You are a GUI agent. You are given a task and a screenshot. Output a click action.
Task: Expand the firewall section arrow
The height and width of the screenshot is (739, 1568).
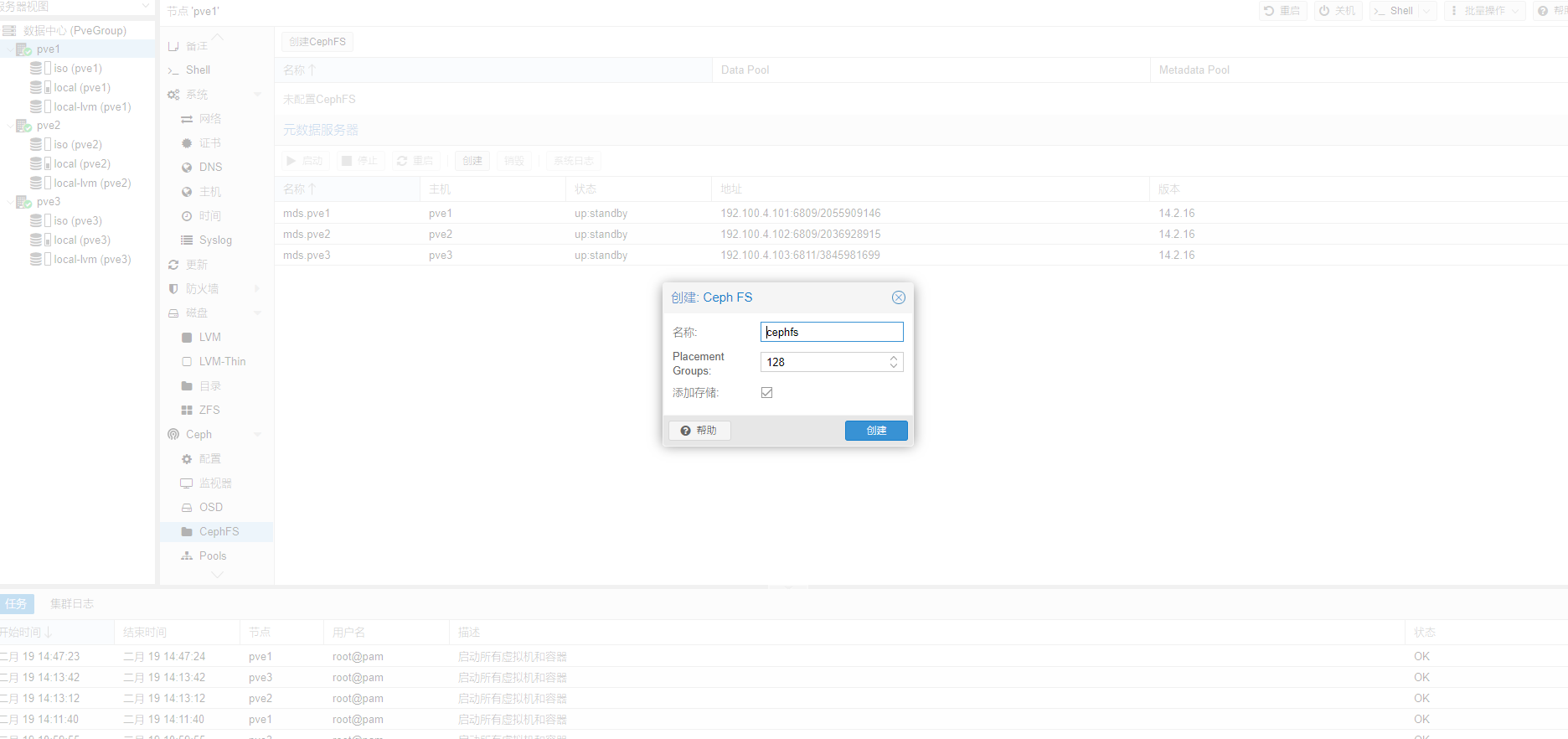257,288
